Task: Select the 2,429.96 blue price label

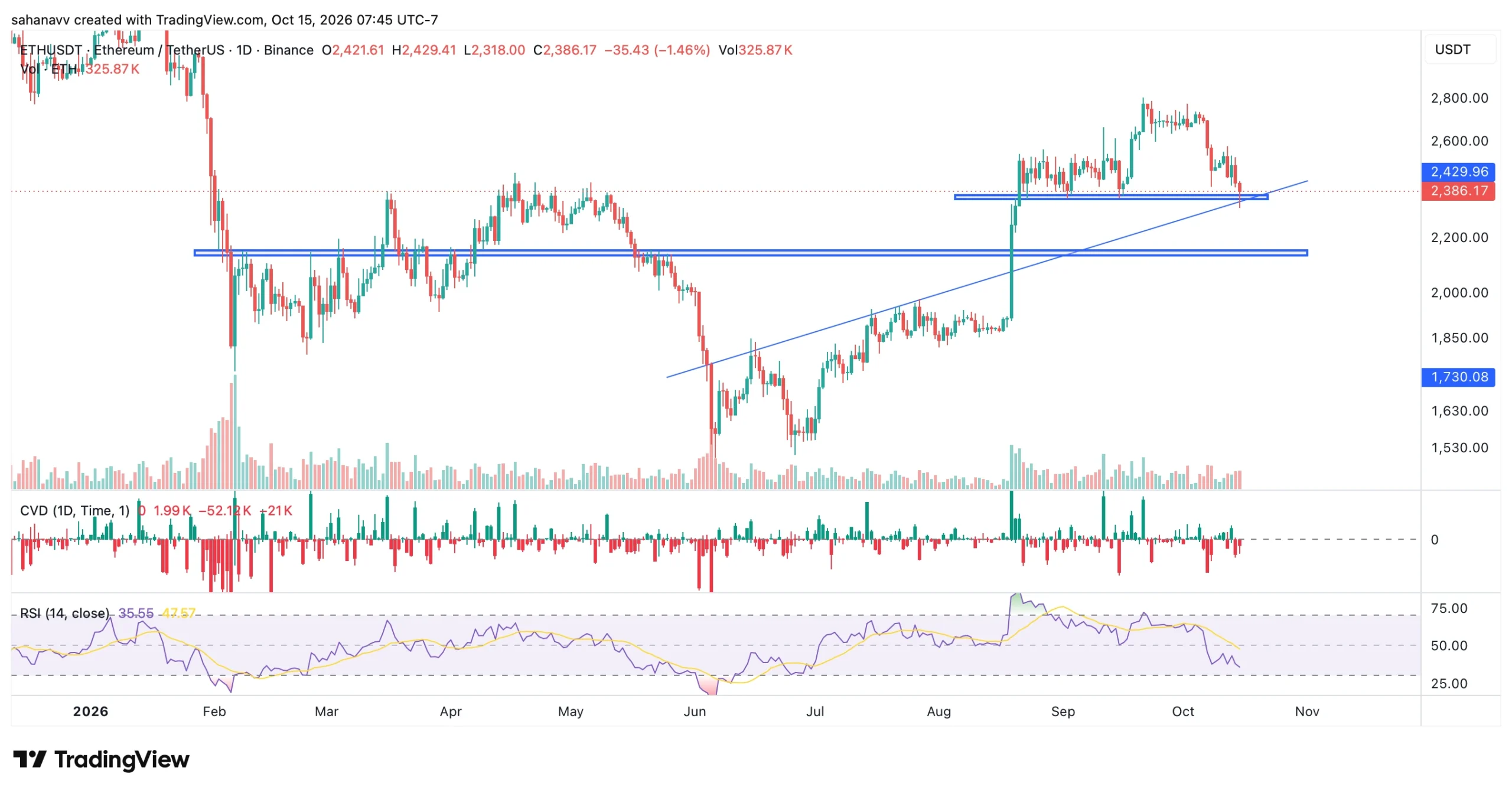Action: pyautogui.click(x=1458, y=171)
